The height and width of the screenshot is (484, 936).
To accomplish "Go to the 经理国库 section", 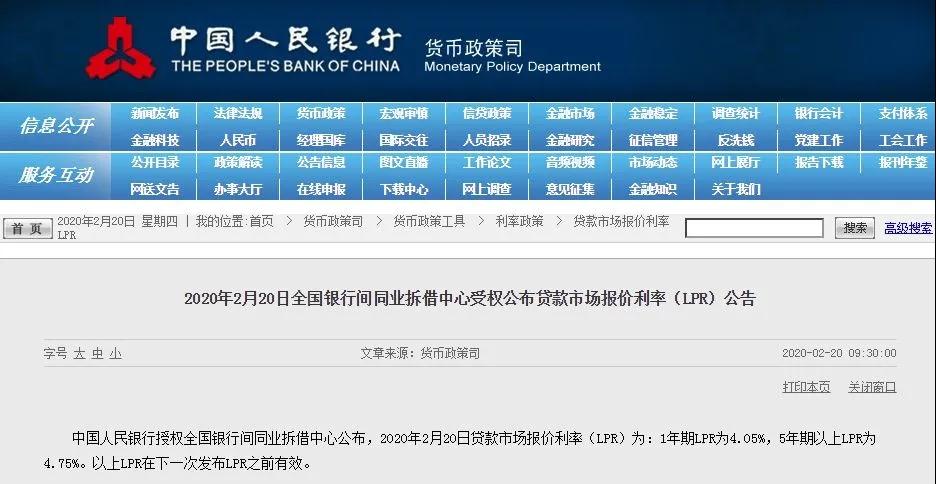I will [x=321, y=141].
